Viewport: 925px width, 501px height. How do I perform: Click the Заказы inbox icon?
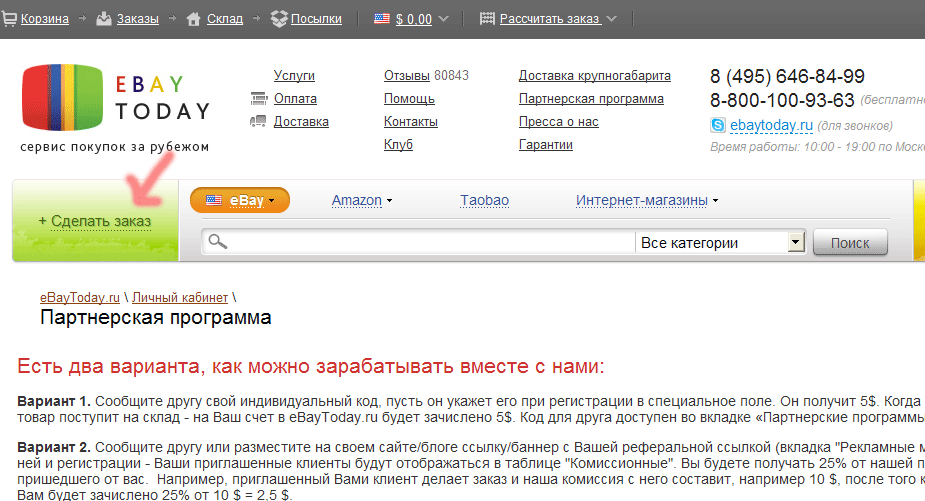coord(104,19)
